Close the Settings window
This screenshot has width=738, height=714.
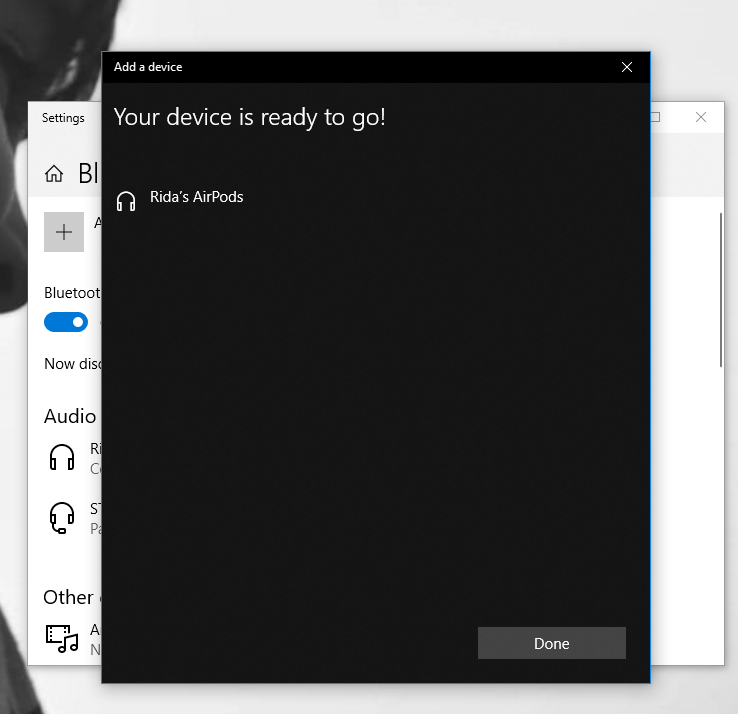(701, 117)
